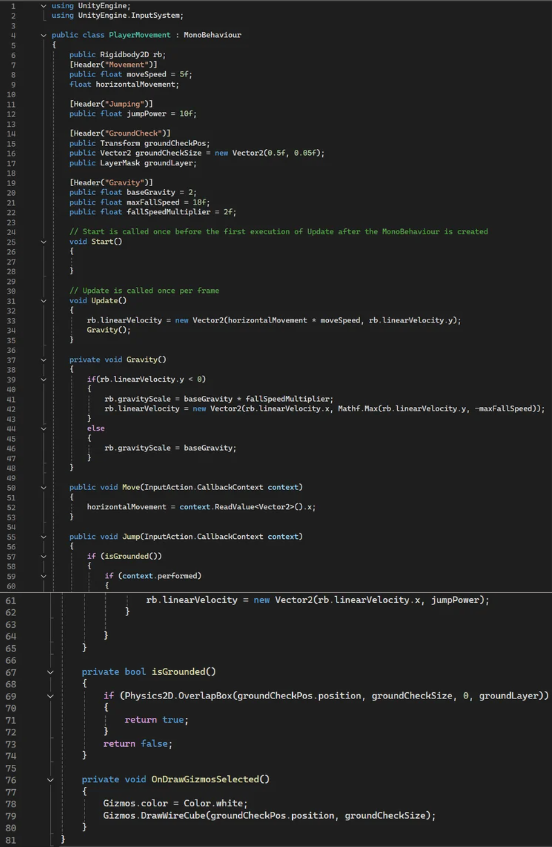Click baseGravity * fallSpeedMultiplier on line 41
This screenshot has width=552, height=847.
(258, 399)
